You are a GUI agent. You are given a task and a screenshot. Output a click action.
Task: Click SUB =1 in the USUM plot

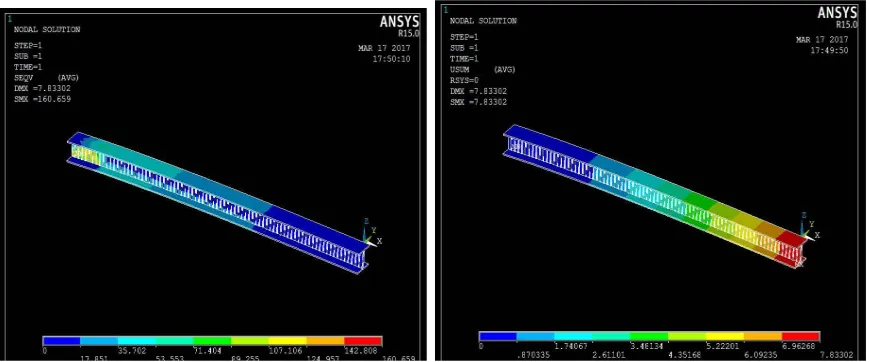tap(464, 48)
